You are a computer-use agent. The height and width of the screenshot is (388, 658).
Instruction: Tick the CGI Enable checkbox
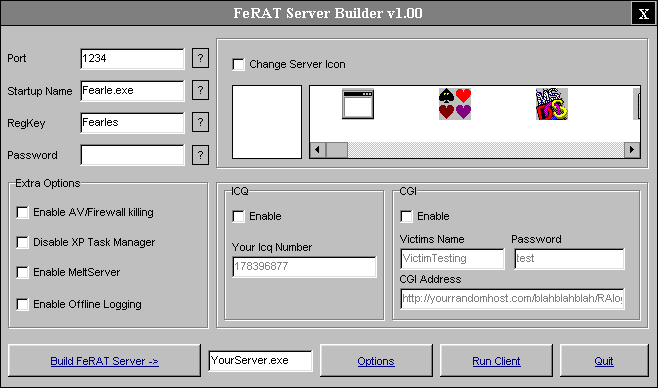point(406,216)
